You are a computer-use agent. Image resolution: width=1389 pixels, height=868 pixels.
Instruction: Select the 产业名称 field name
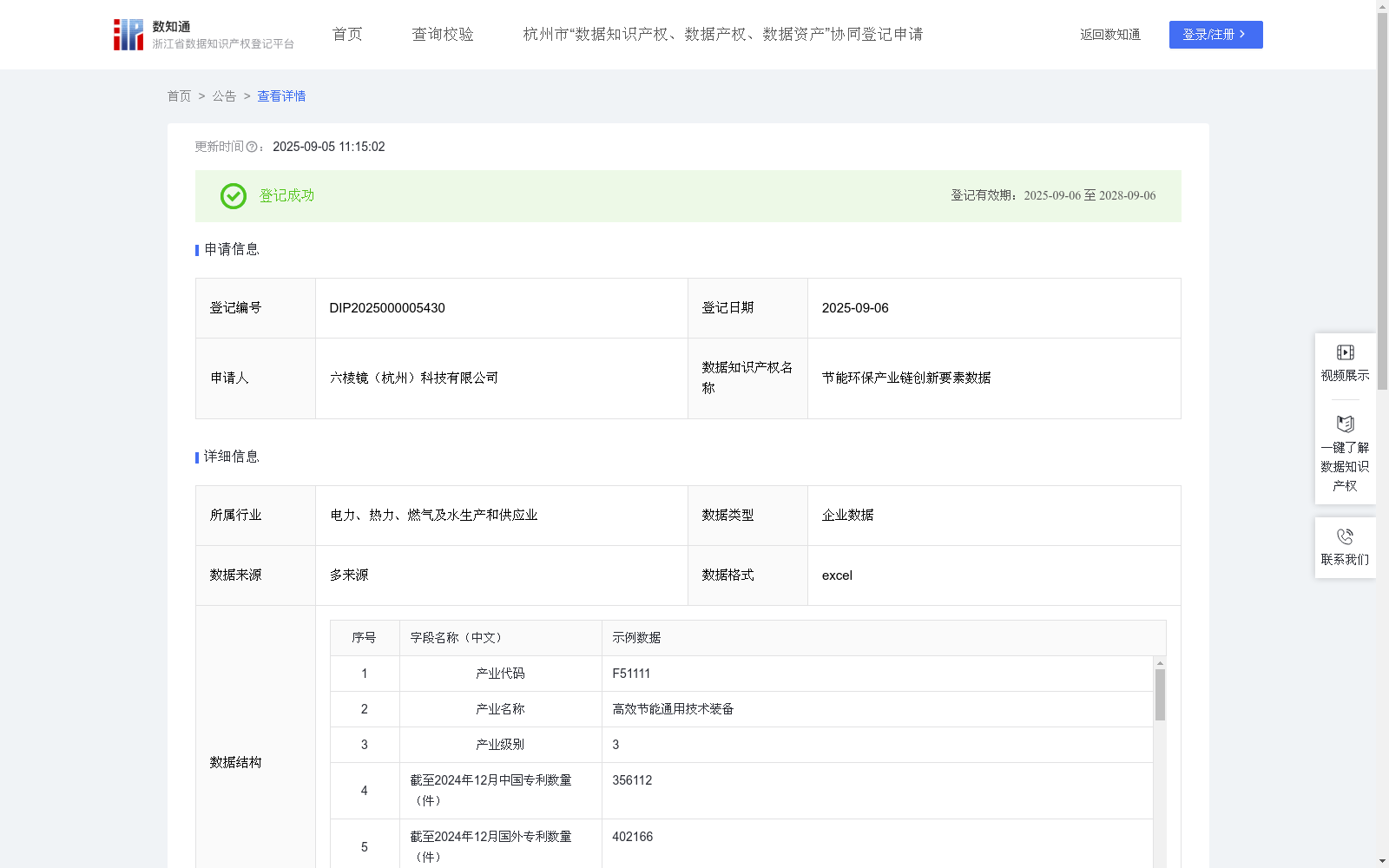coord(500,709)
